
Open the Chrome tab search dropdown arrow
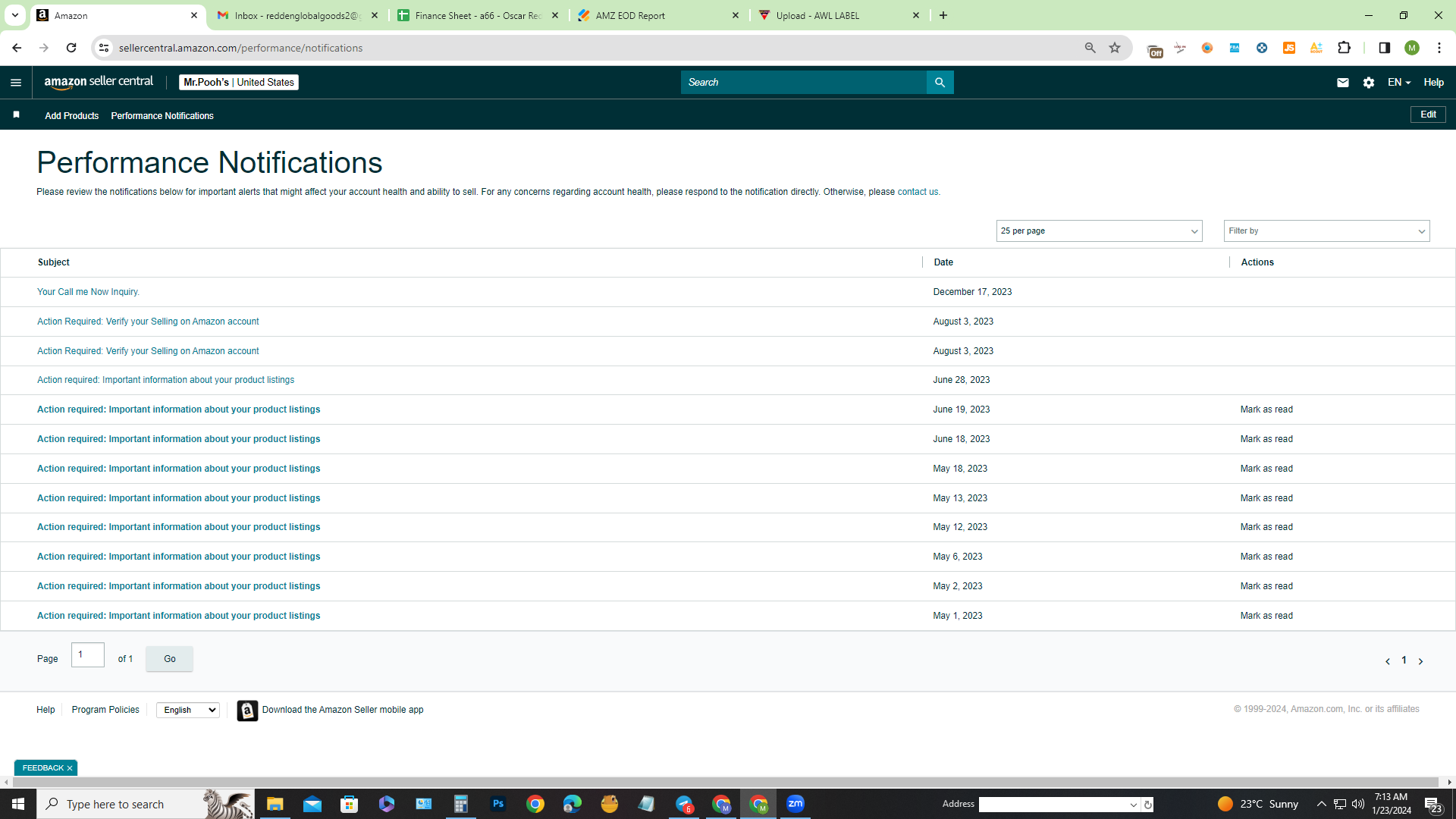click(x=14, y=15)
